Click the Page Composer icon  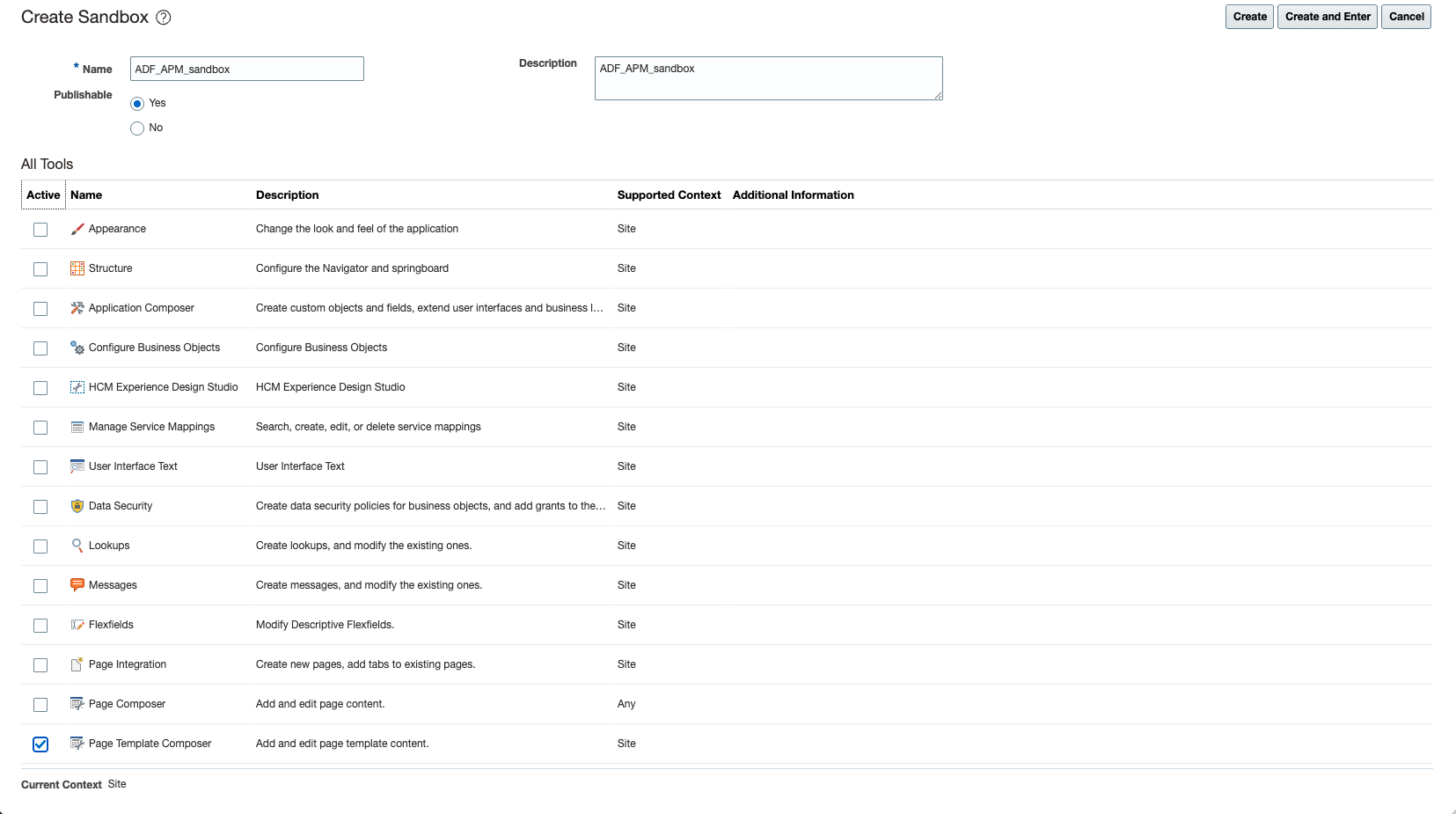(77, 704)
